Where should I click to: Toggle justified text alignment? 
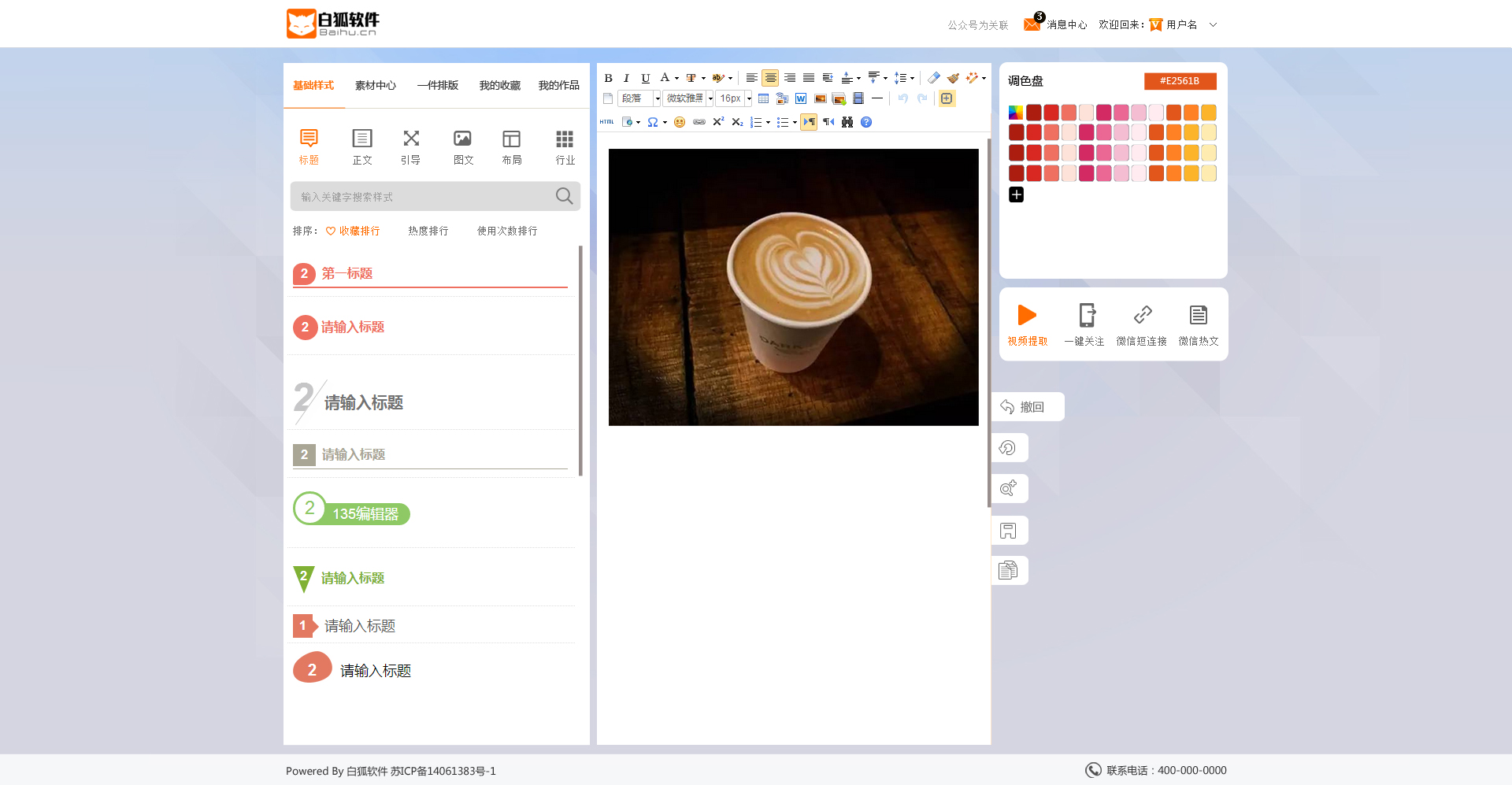click(809, 78)
